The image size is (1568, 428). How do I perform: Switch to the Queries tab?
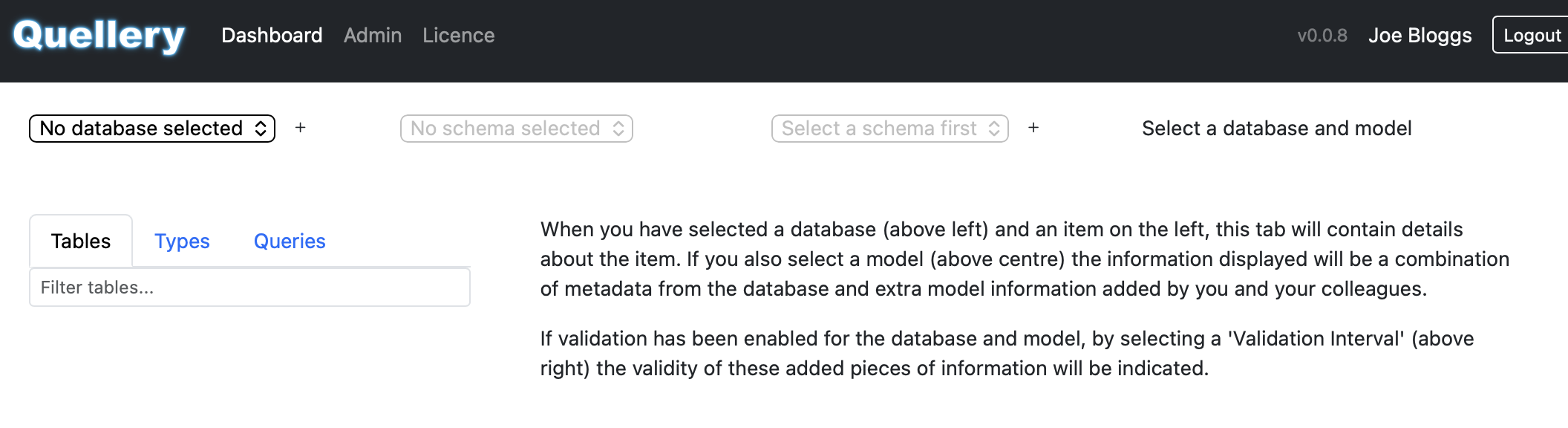290,241
